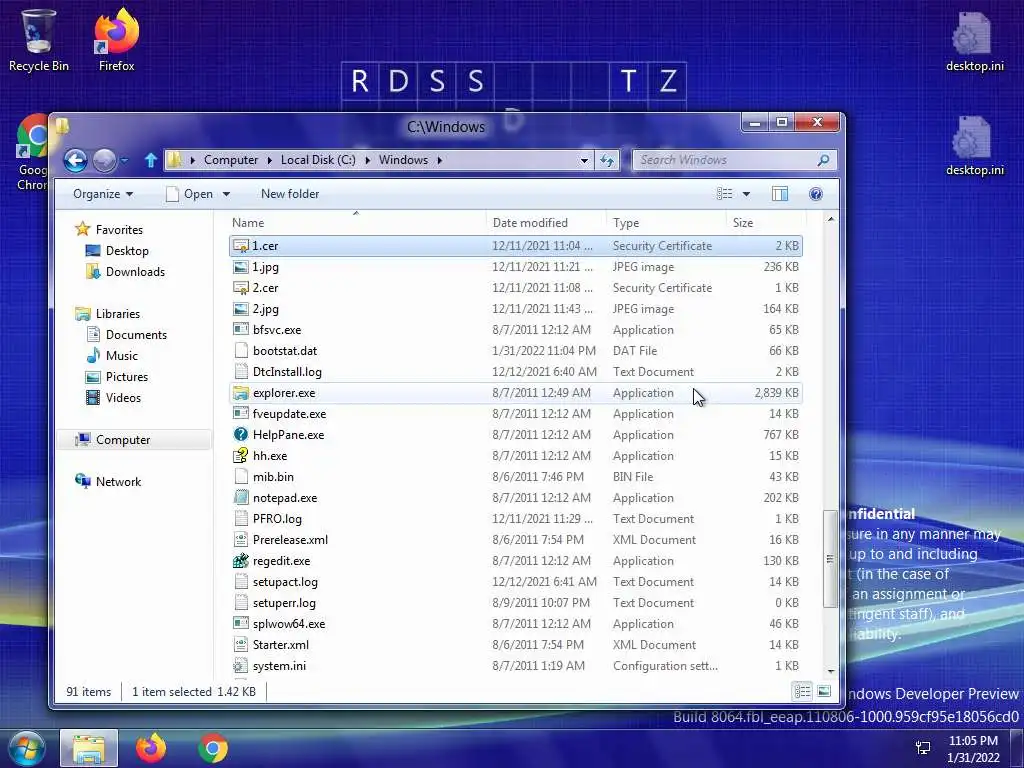Select the 1.jpg image icon
This screenshot has width=1024, height=768.
[241, 267]
